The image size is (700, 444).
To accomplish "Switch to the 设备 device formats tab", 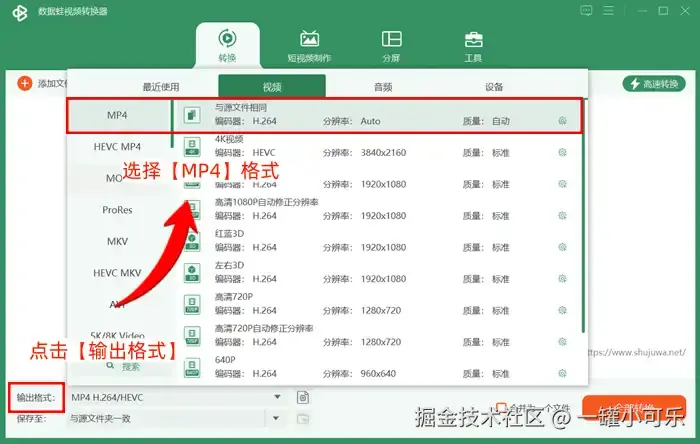I will coord(494,87).
